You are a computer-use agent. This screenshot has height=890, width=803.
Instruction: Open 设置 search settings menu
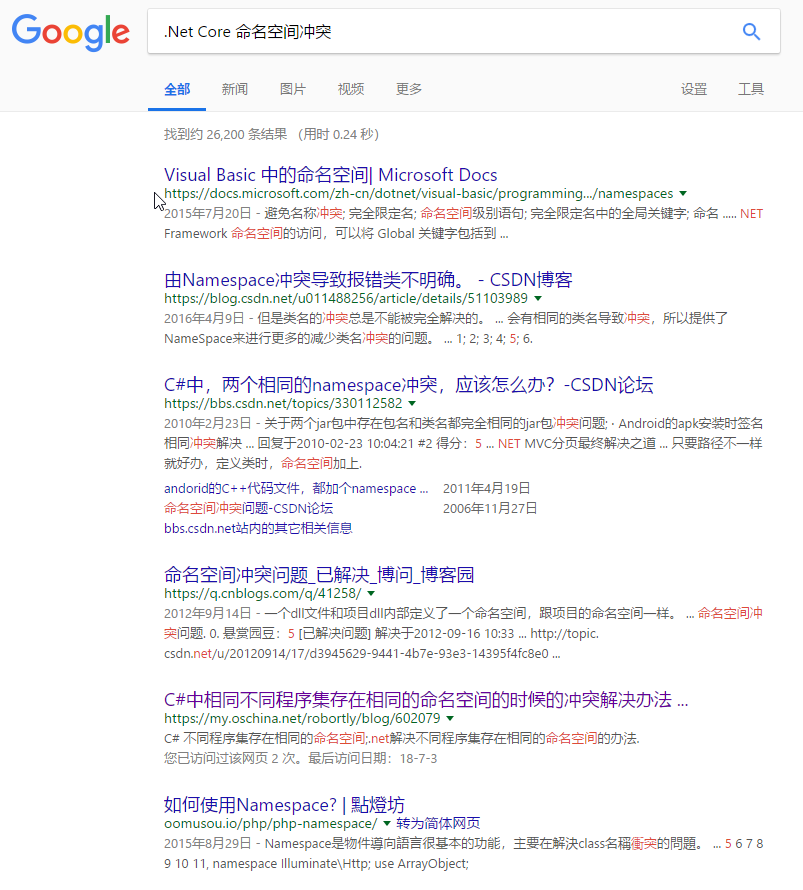(x=694, y=89)
